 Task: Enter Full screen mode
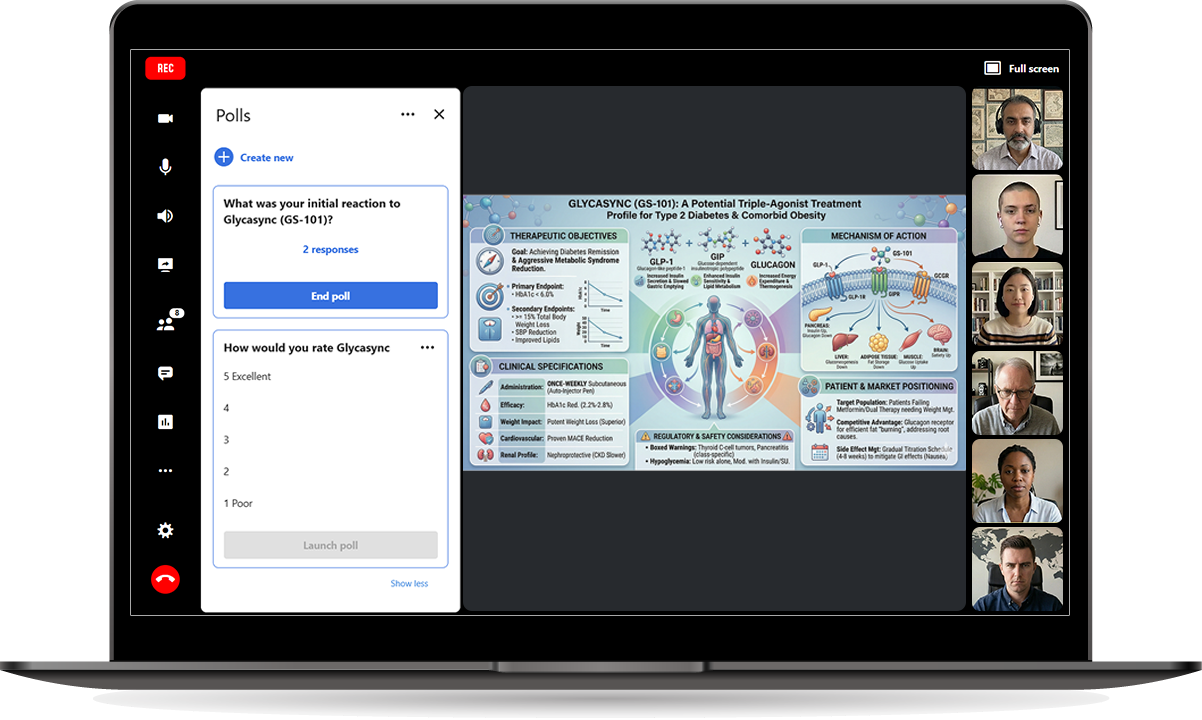1022,68
